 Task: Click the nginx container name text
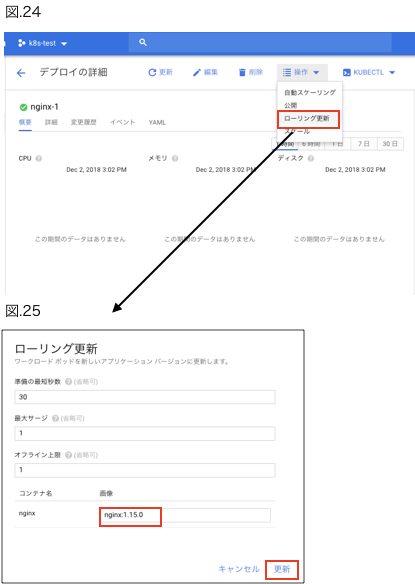point(27,513)
